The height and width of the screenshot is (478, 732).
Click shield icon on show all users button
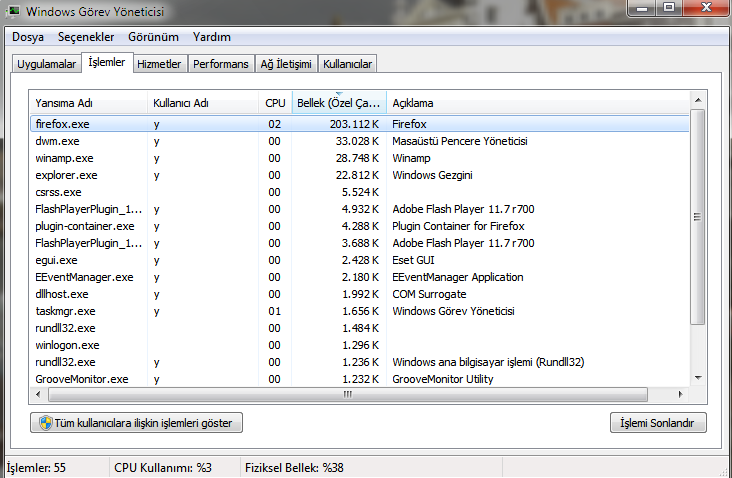click(45, 423)
